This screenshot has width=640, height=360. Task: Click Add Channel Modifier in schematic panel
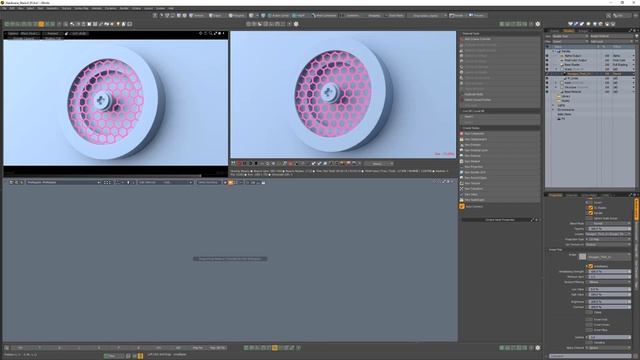[500, 39]
